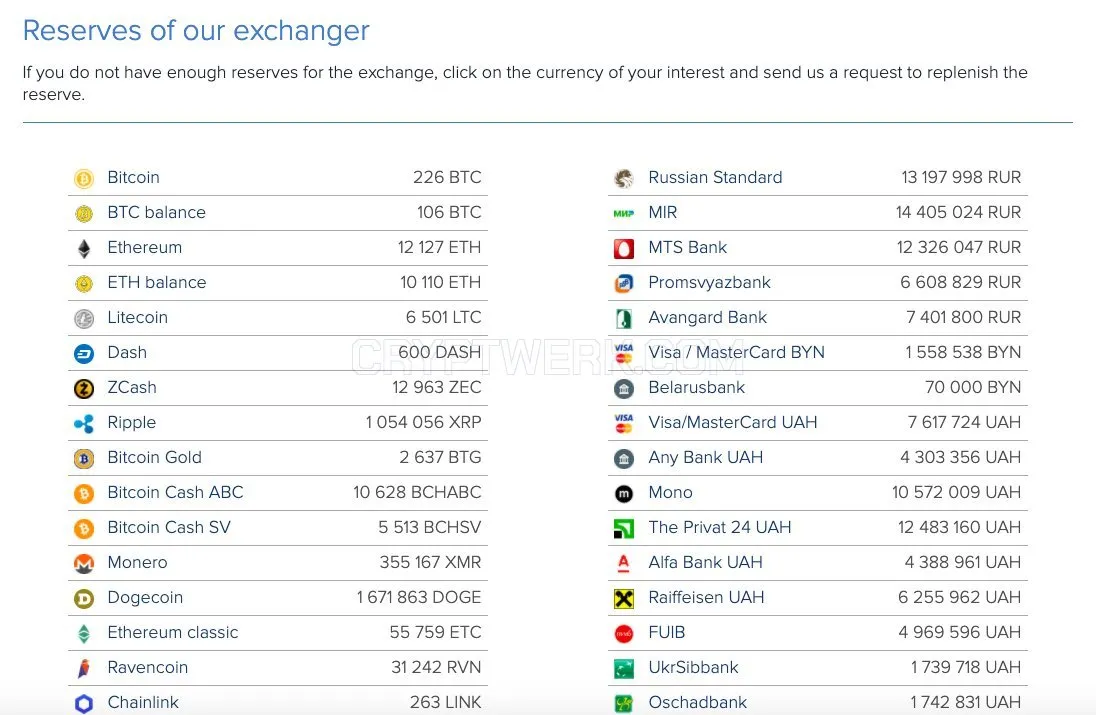
Task: Click the Dogecoin logo icon
Action: tap(84, 598)
